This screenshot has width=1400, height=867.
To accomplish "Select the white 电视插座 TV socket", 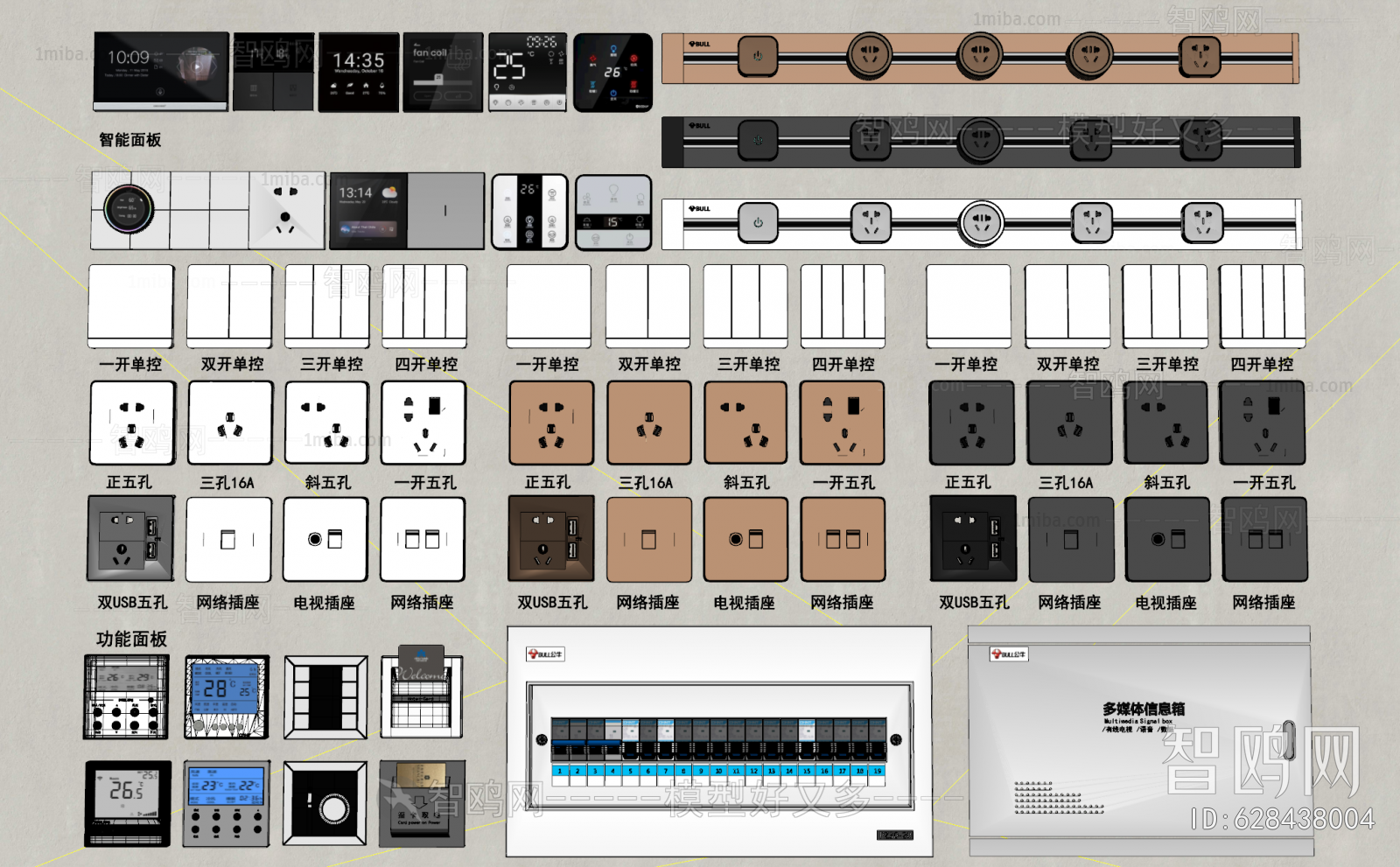I will [325, 540].
